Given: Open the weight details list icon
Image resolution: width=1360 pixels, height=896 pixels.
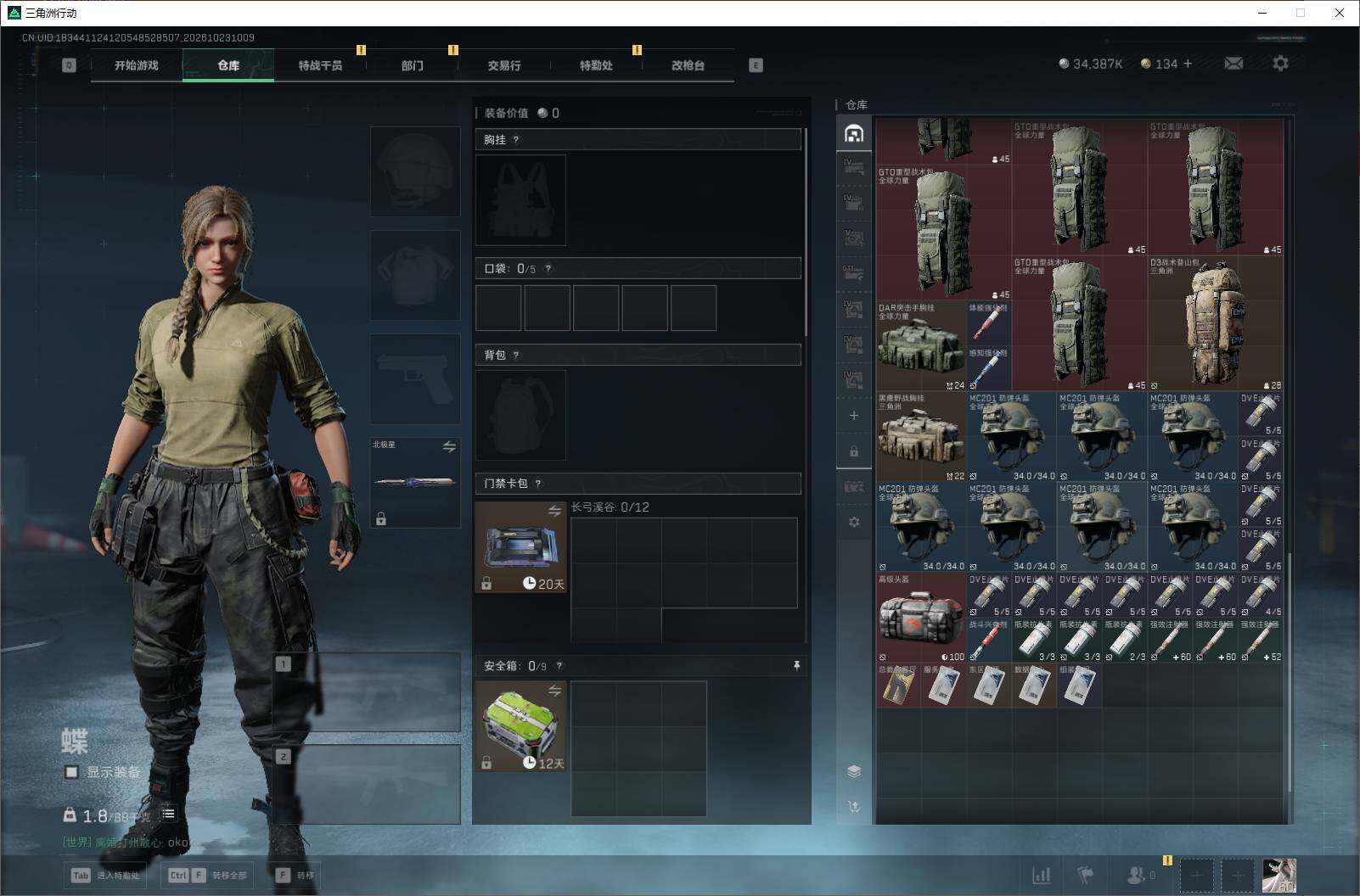Looking at the screenshot, I should click(168, 814).
